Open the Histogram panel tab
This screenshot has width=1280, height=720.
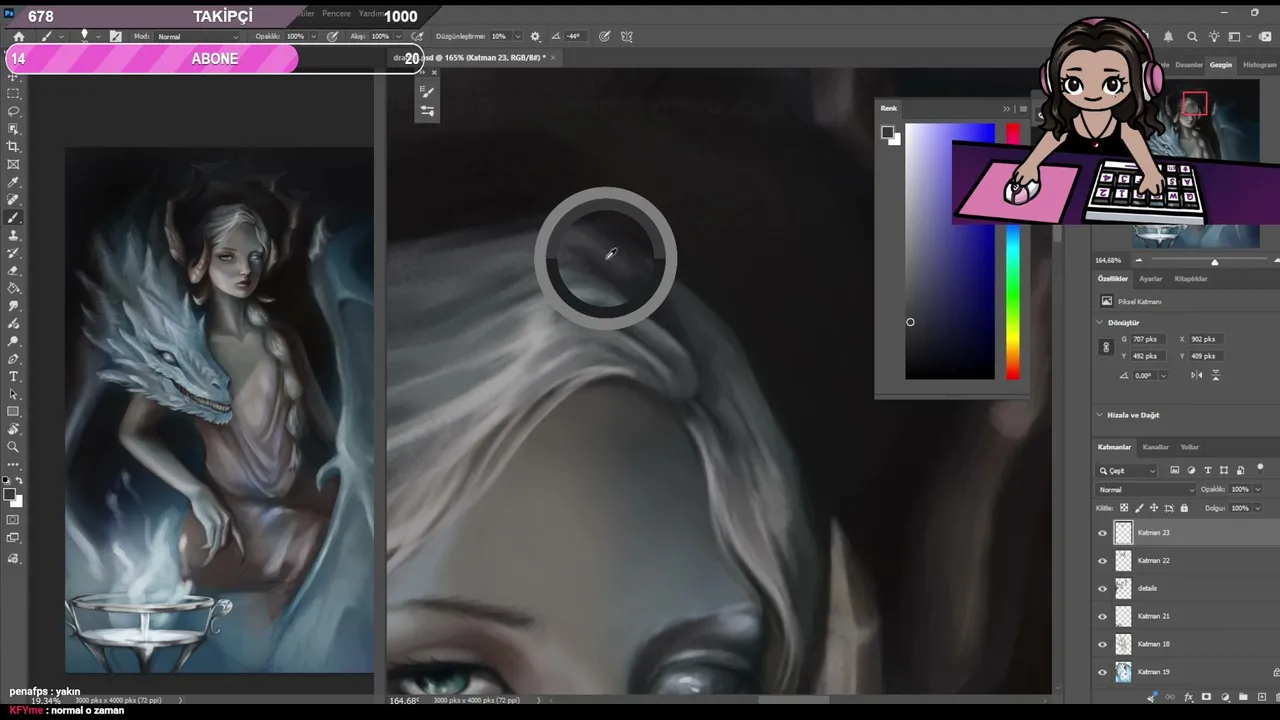pos(1259,65)
